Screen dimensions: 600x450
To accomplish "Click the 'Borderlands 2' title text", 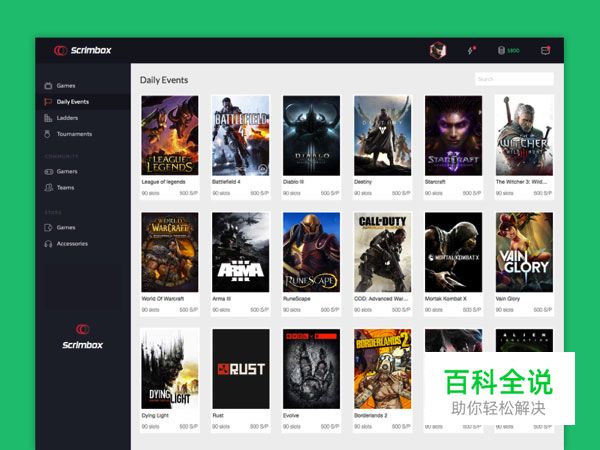I will point(371,415).
